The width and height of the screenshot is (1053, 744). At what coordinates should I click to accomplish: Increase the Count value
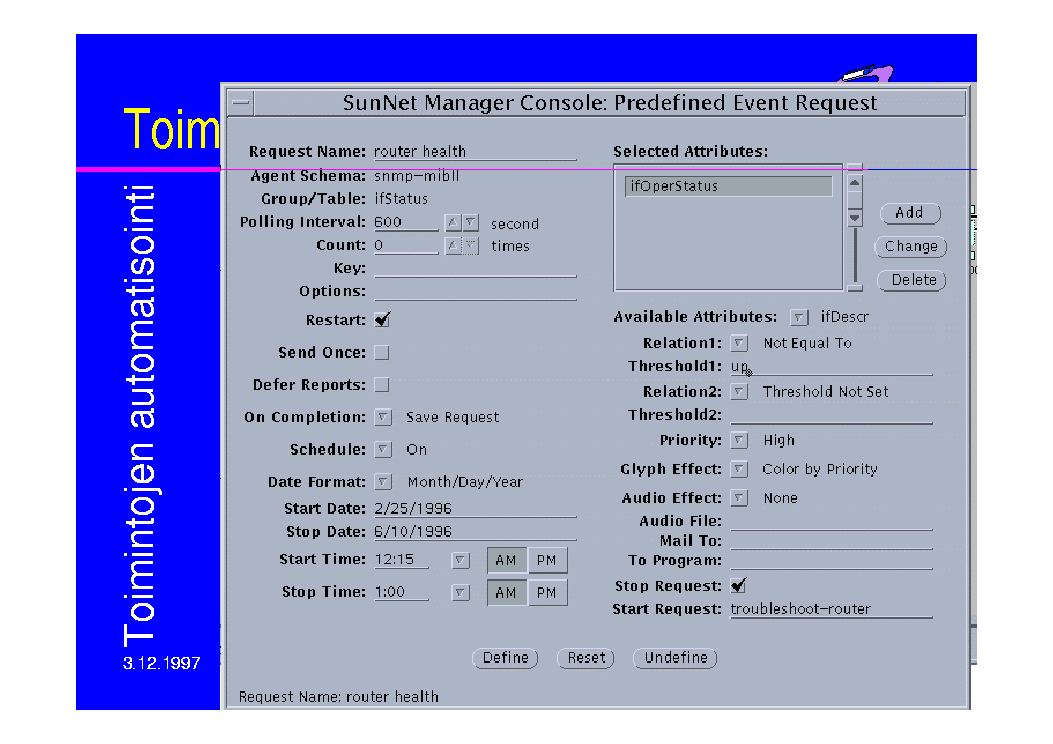tap(453, 246)
